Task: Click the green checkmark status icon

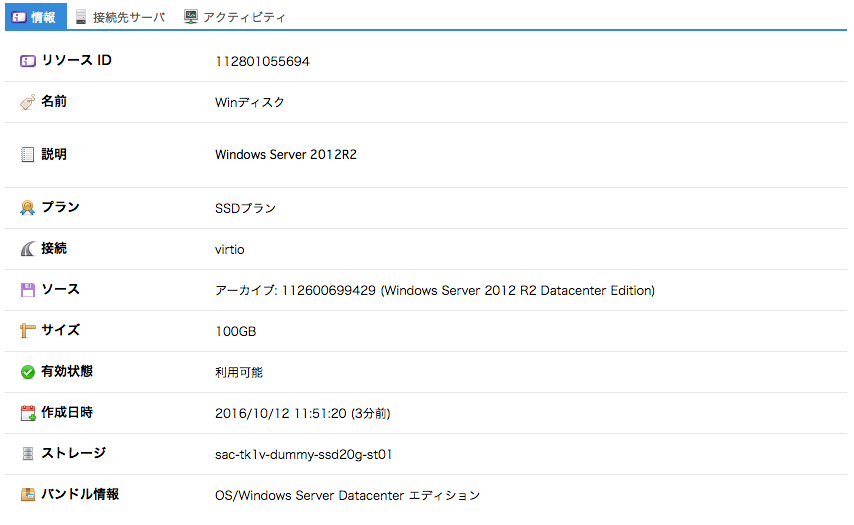Action: click(x=28, y=372)
